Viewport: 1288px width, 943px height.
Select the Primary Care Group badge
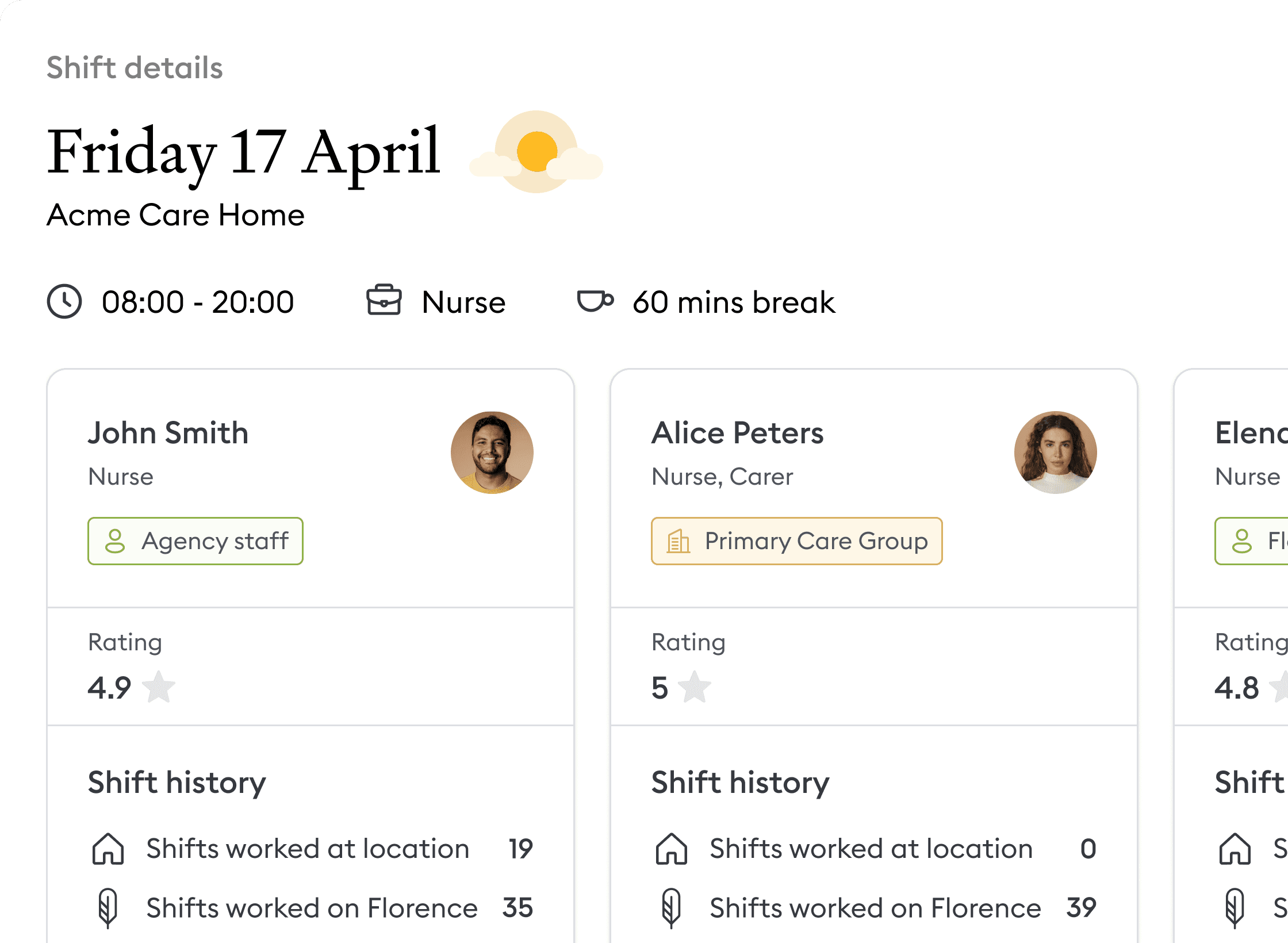(x=797, y=541)
